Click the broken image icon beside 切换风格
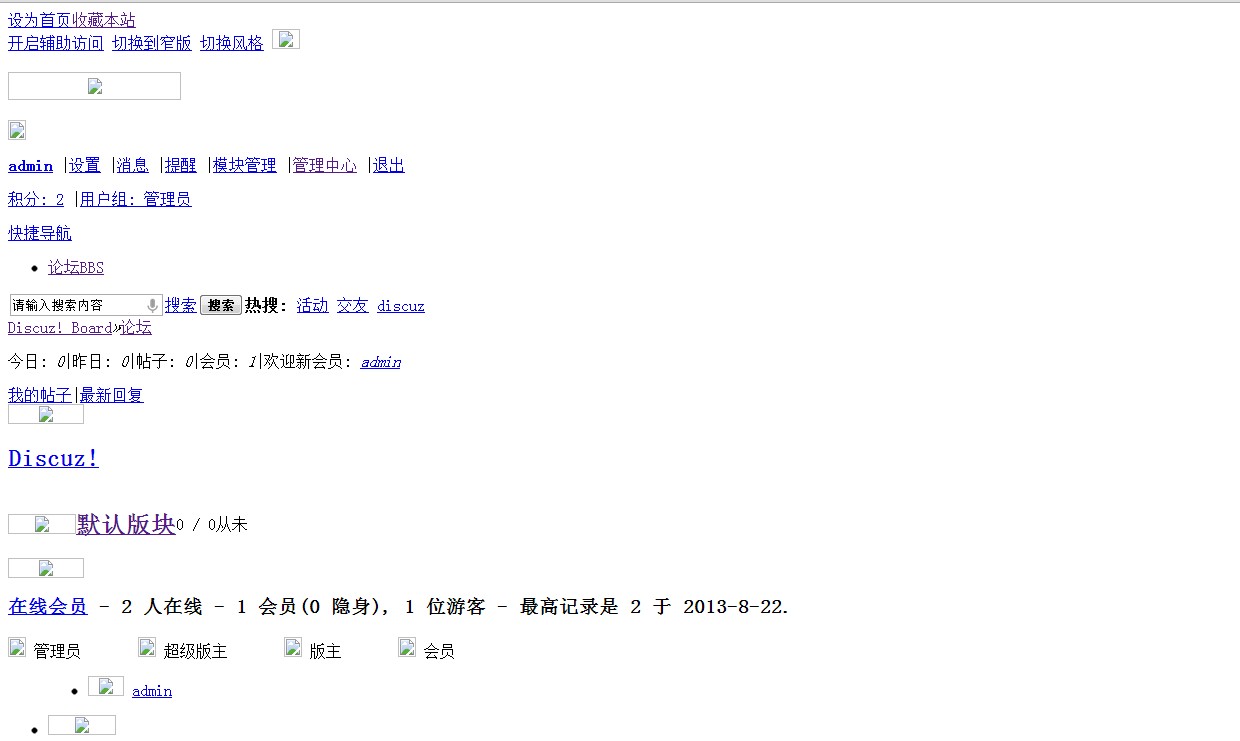The width and height of the screenshot is (1240, 741). pos(286,40)
